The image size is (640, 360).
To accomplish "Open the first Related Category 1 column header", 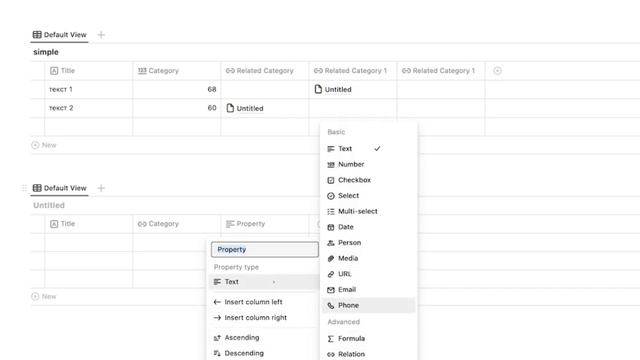I will click(x=353, y=71).
